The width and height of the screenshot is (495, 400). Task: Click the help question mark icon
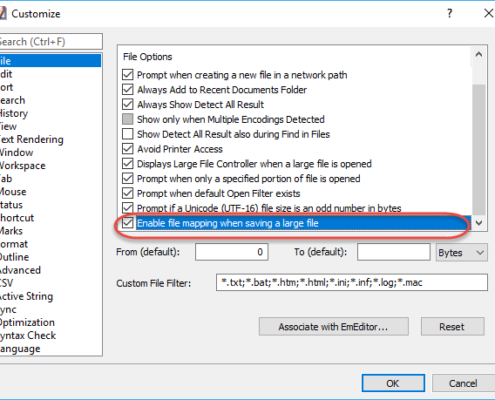click(450, 14)
